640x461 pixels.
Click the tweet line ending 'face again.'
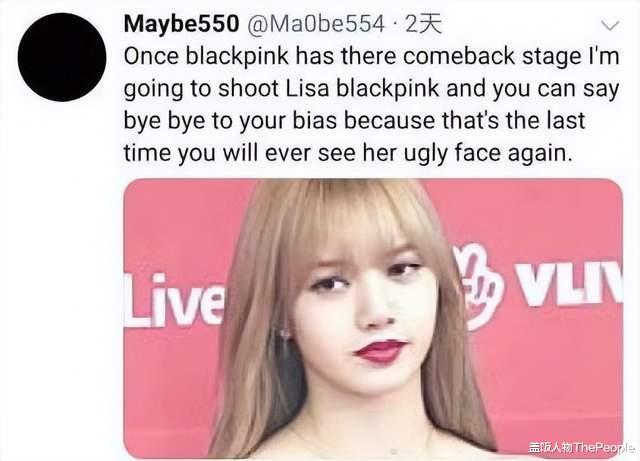point(346,154)
